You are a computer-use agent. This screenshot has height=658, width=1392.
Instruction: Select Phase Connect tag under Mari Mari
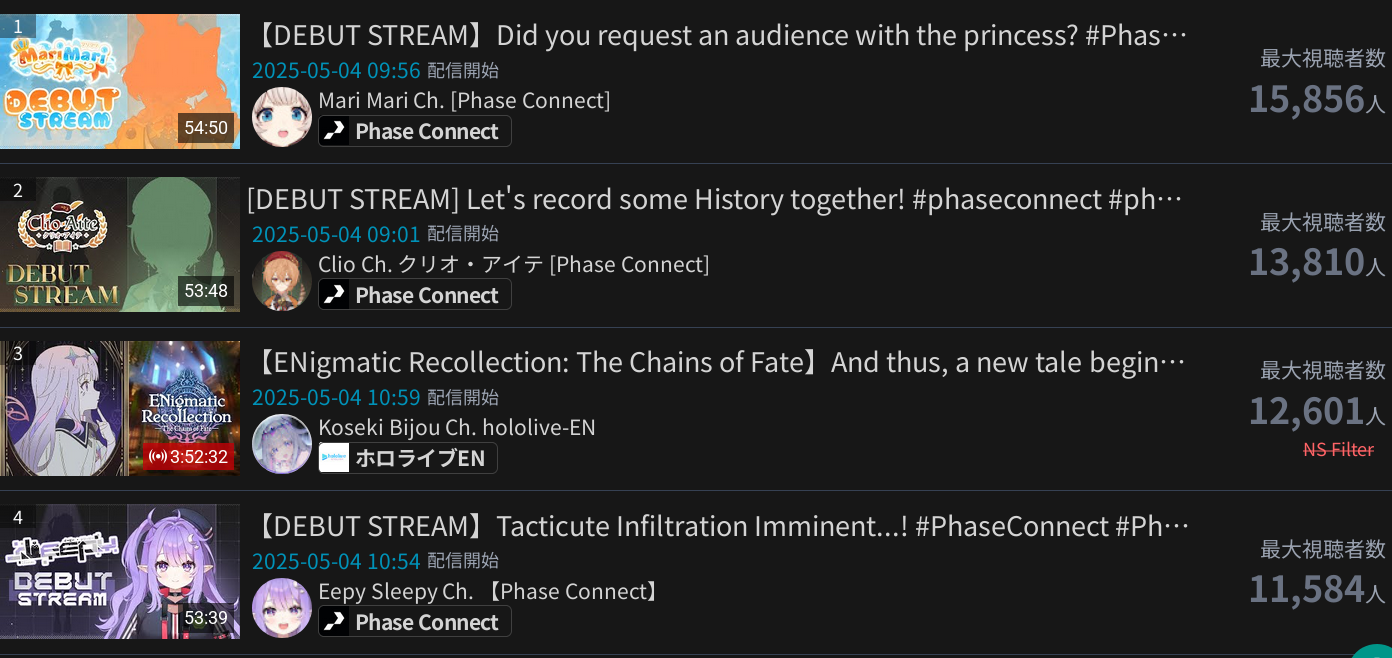coord(415,131)
